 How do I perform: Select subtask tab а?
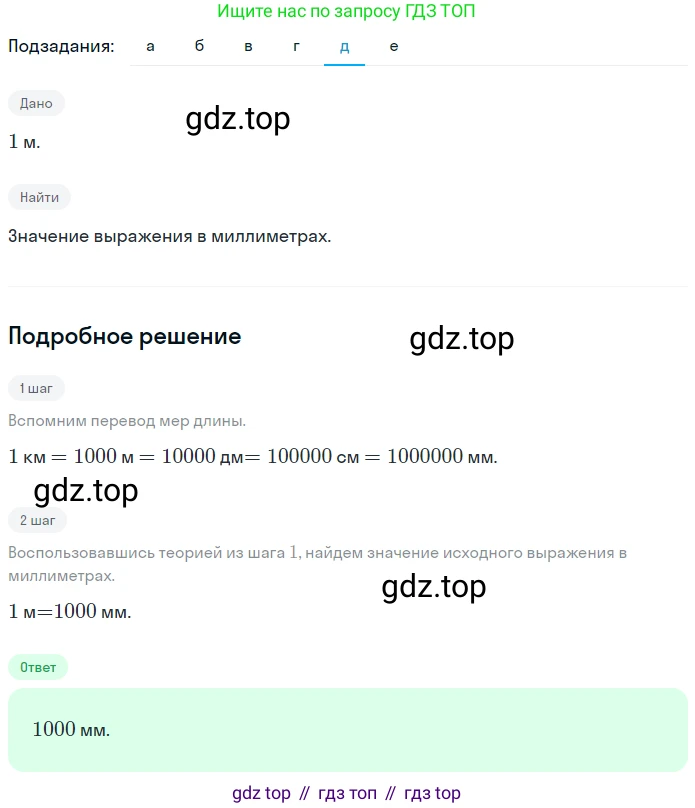coord(150,46)
